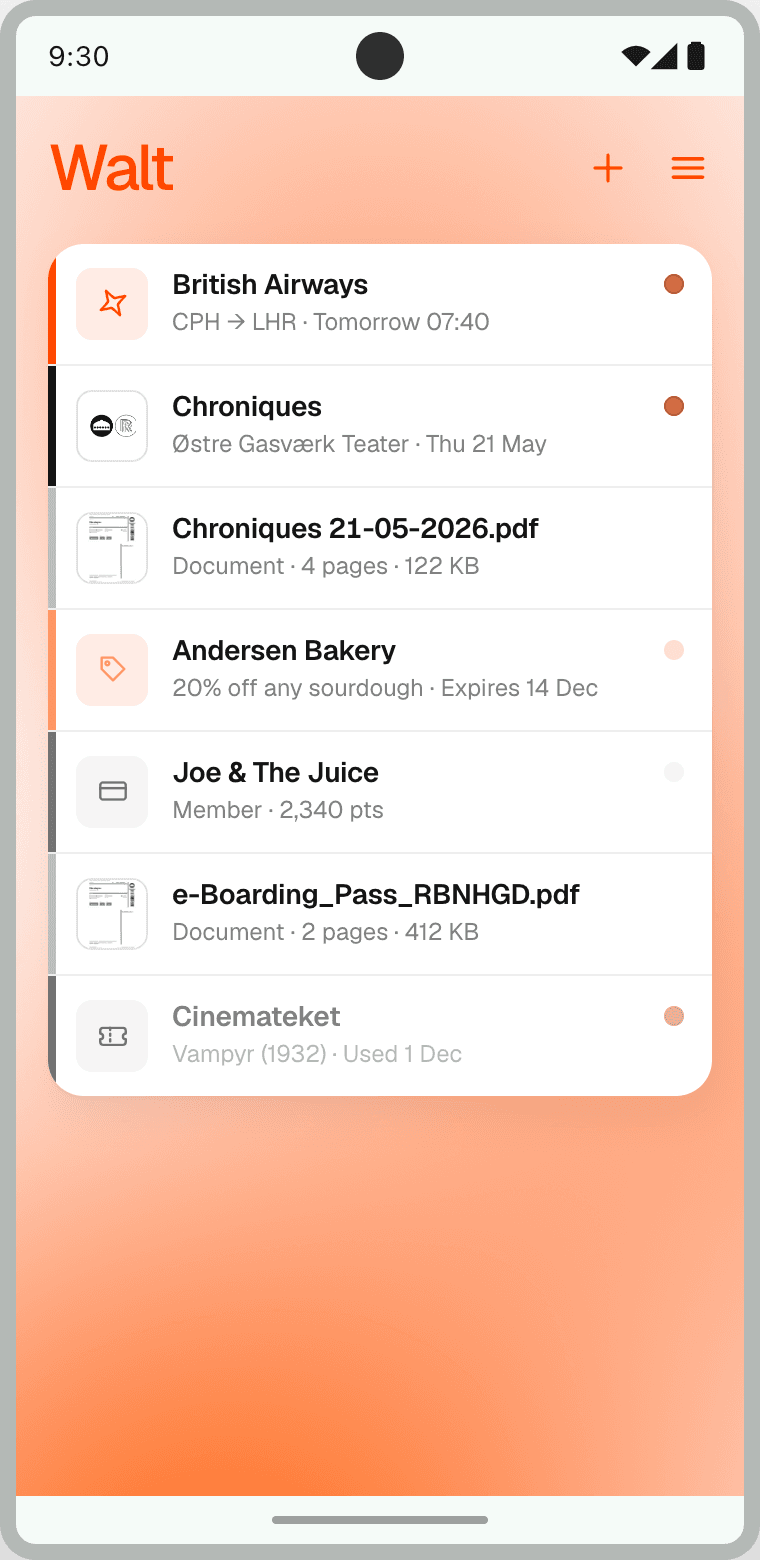Tap the pale dot on Andersen Bakery row

click(674, 650)
